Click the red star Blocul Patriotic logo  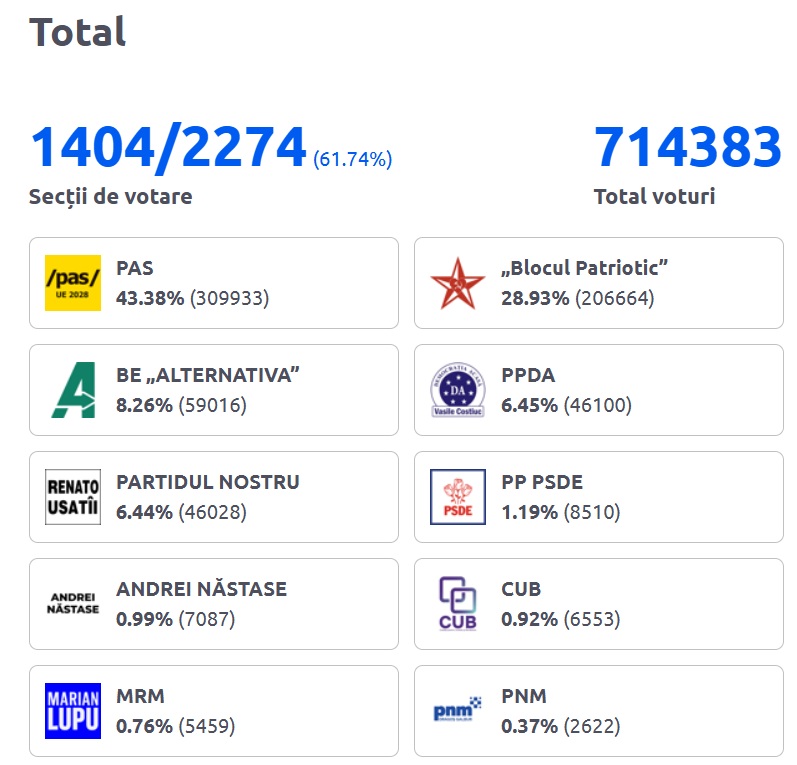point(457,283)
